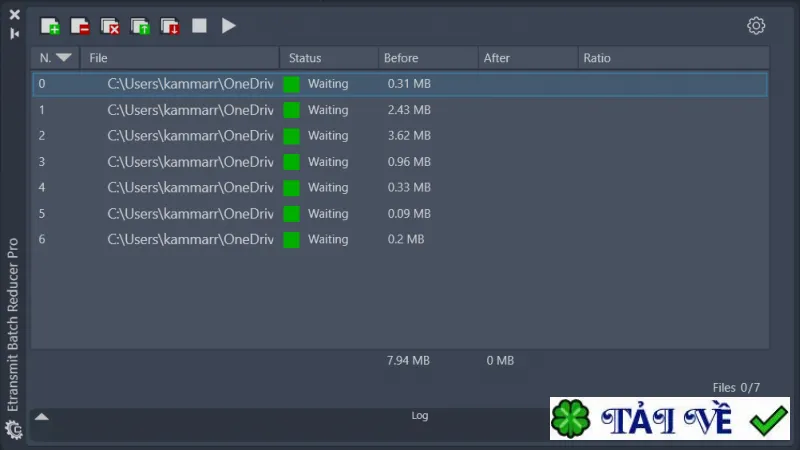The height and width of the screenshot is (450, 800).
Task: Select file row number 3
Action: (x=399, y=162)
